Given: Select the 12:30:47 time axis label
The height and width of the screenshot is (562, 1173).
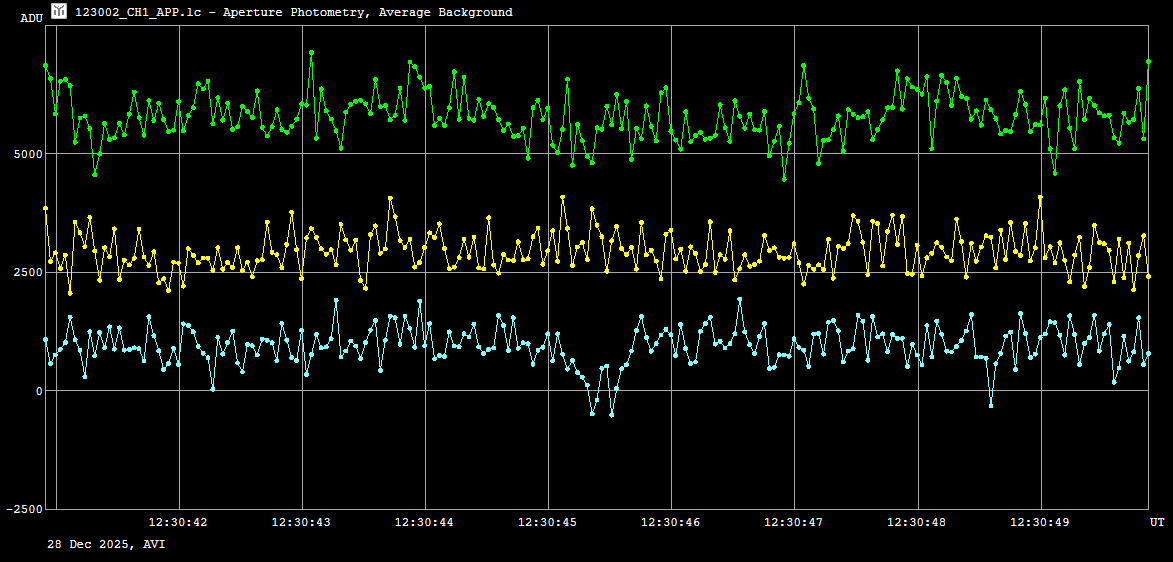Looking at the screenshot, I should (x=793, y=522).
